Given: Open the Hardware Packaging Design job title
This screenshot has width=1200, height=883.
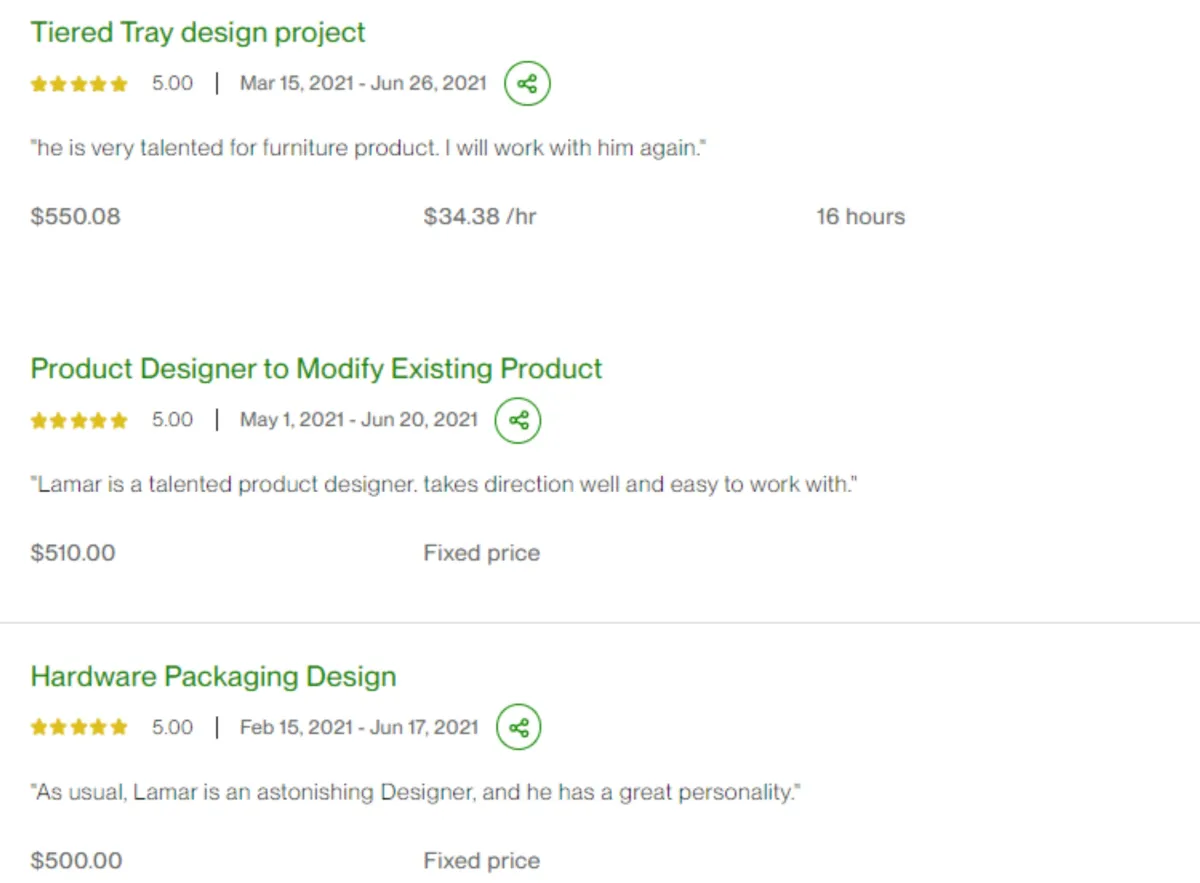Looking at the screenshot, I should (x=213, y=677).
